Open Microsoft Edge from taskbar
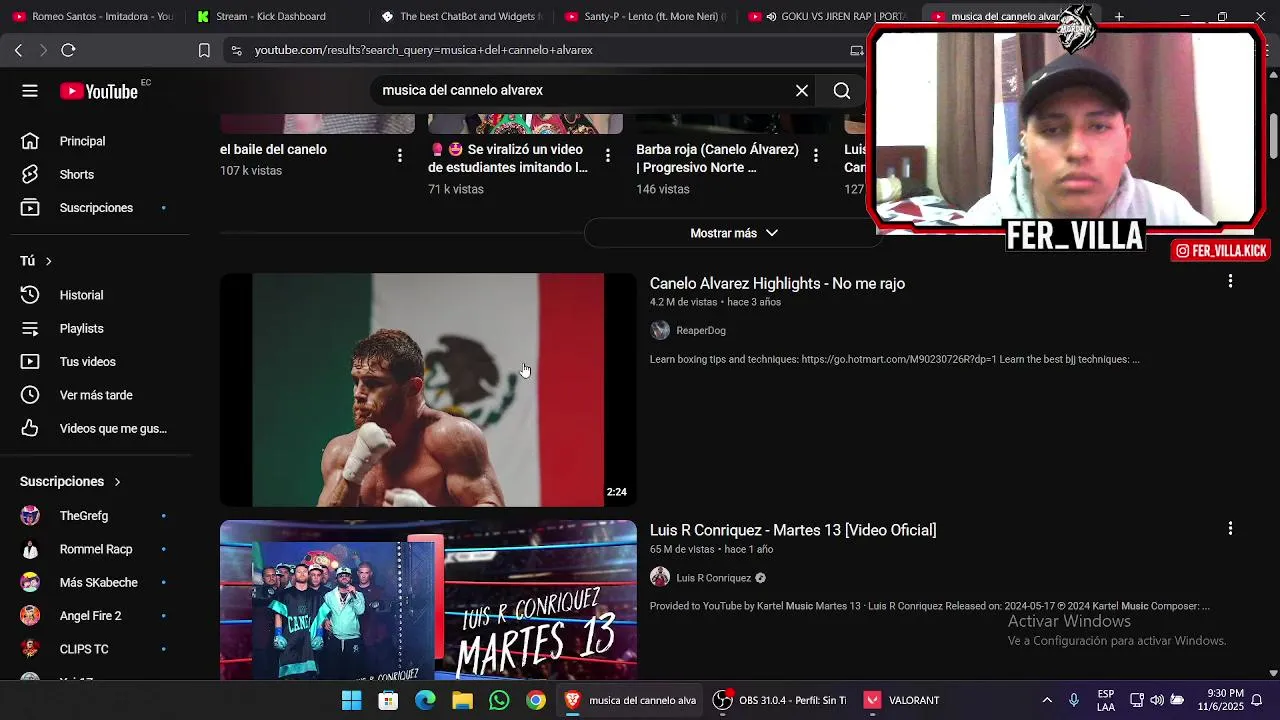 tap(425, 700)
